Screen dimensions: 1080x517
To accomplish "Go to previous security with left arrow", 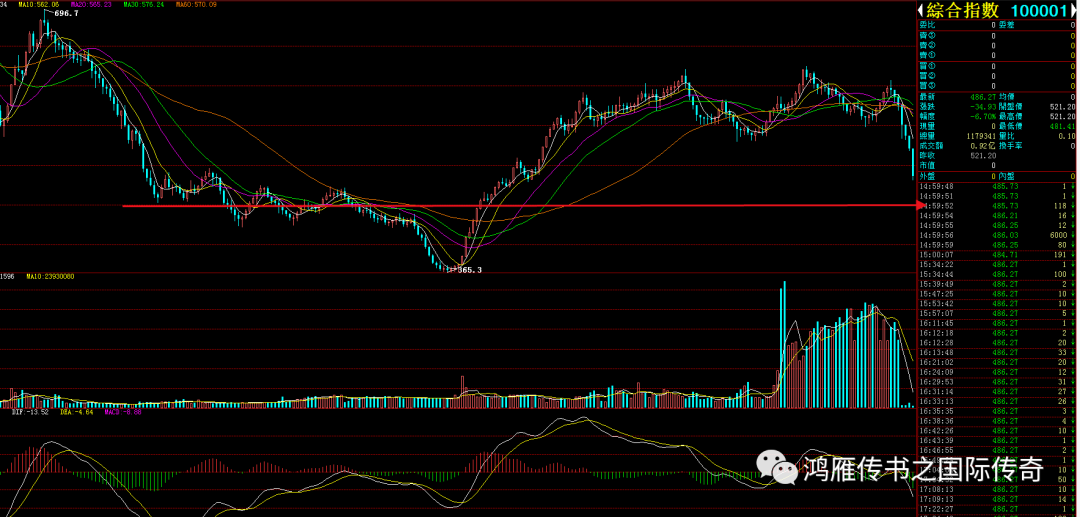I will point(920,10).
